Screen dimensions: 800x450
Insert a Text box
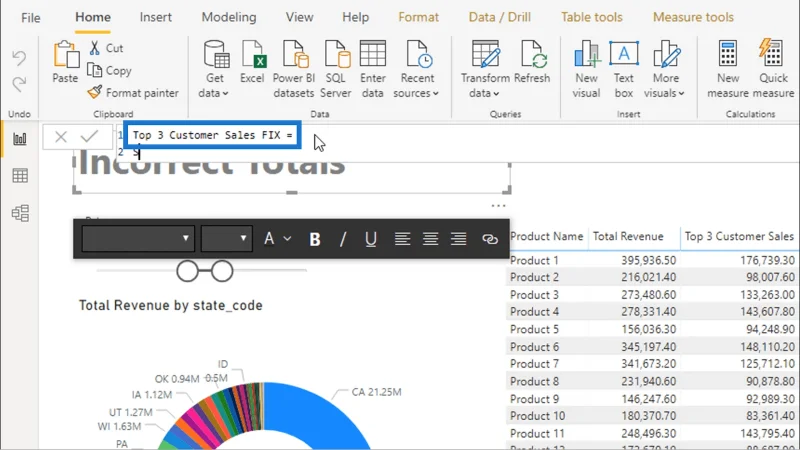(623, 69)
